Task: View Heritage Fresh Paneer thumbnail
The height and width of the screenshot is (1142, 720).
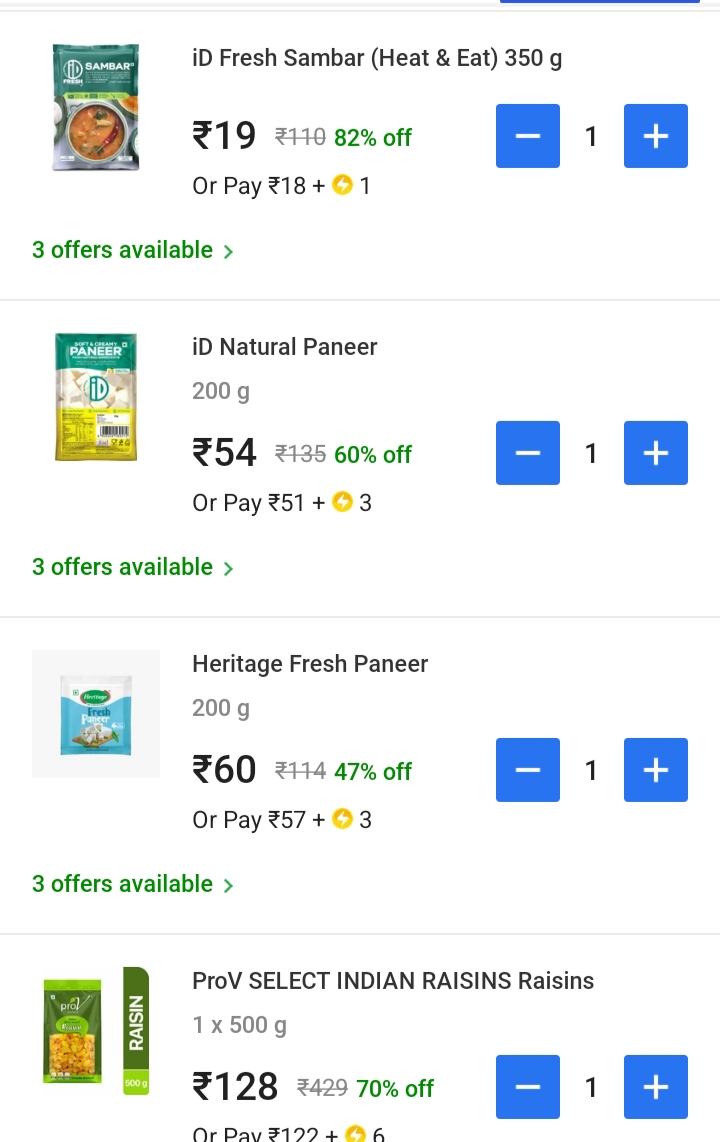Action: coord(96,714)
